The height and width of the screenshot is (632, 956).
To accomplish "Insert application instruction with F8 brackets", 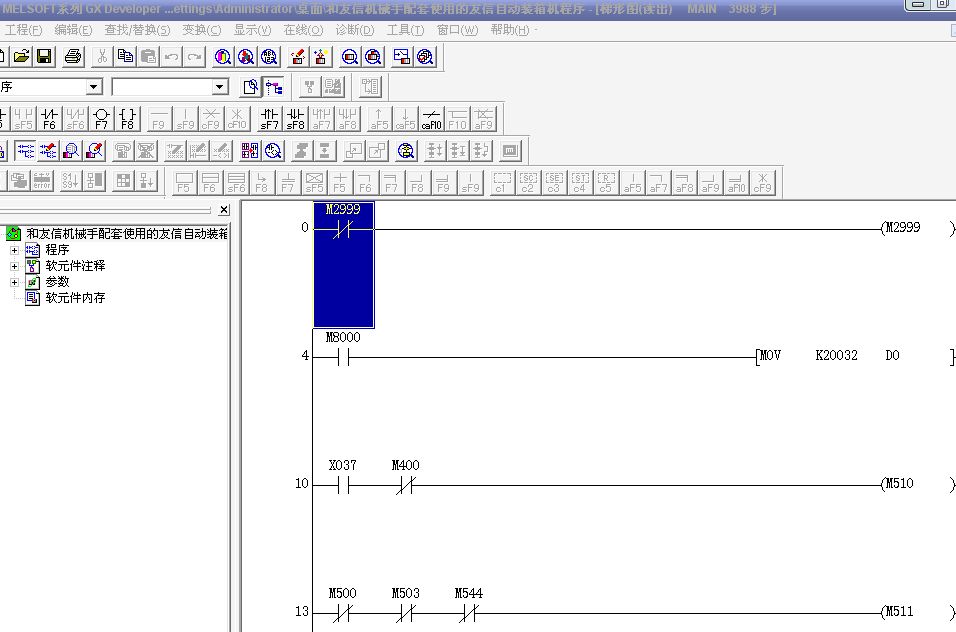I will [127, 120].
